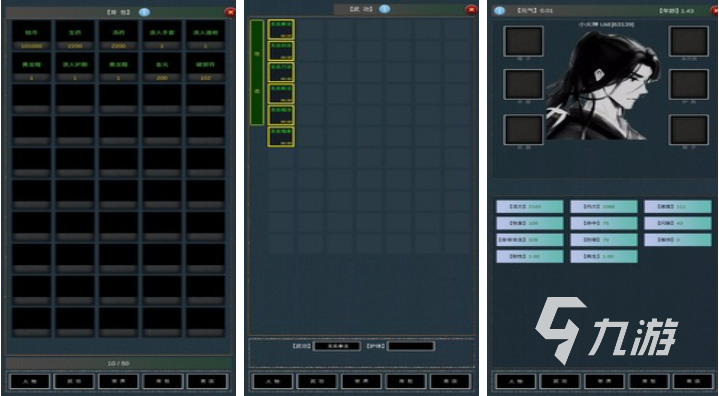Click the empty body-protection field below the skill grid
This screenshot has height=396, width=719.
click(x=410, y=346)
